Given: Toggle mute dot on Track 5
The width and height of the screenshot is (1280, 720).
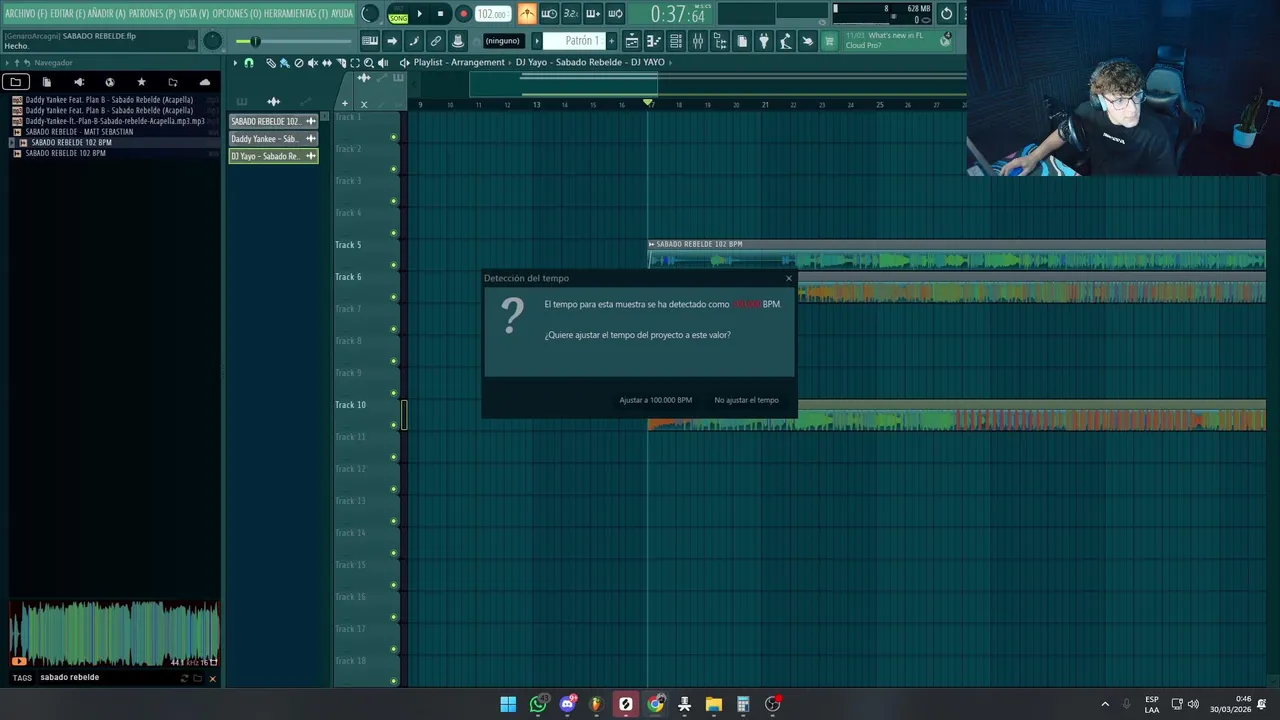Looking at the screenshot, I should click(394, 265).
